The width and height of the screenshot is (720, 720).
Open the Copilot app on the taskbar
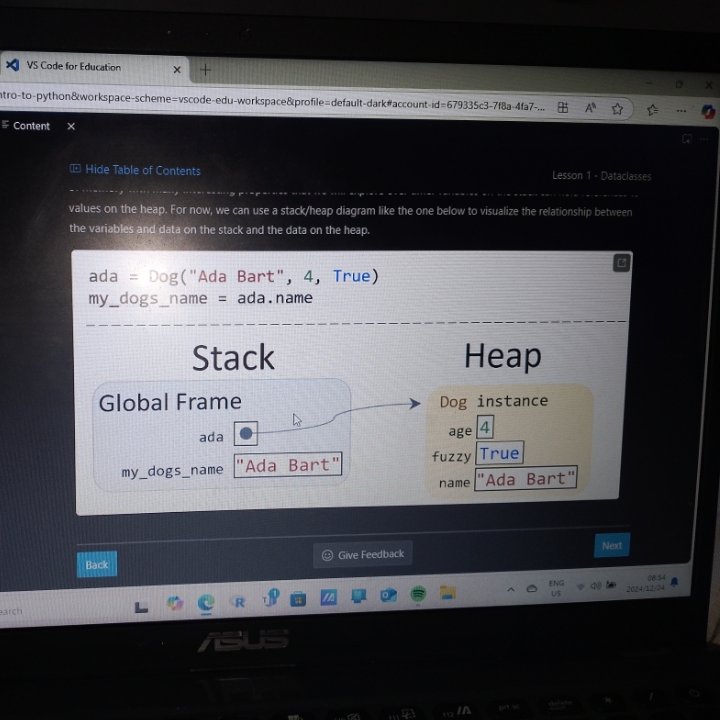point(175,602)
